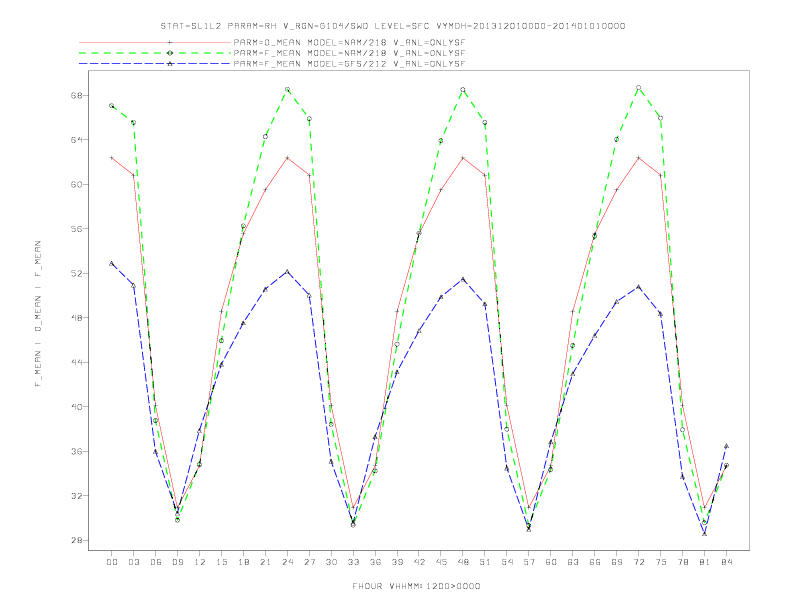
Task: Select legend entry PARM=F_MEAN MODEL=NAM/218
Action: (349, 53)
